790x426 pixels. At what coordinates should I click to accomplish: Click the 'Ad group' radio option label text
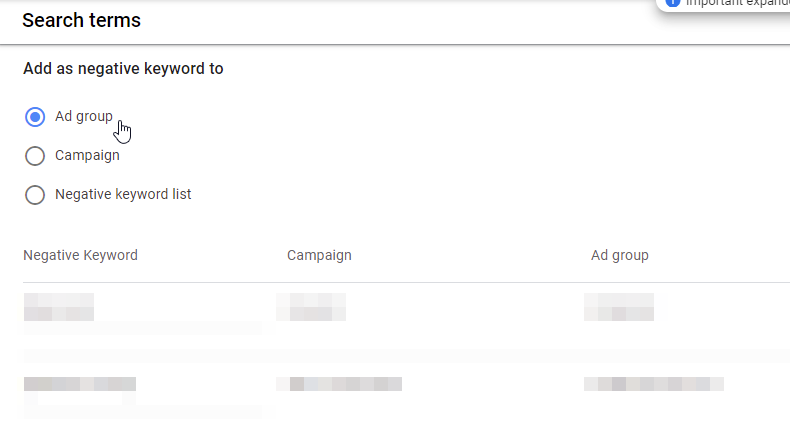coord(84,116)
